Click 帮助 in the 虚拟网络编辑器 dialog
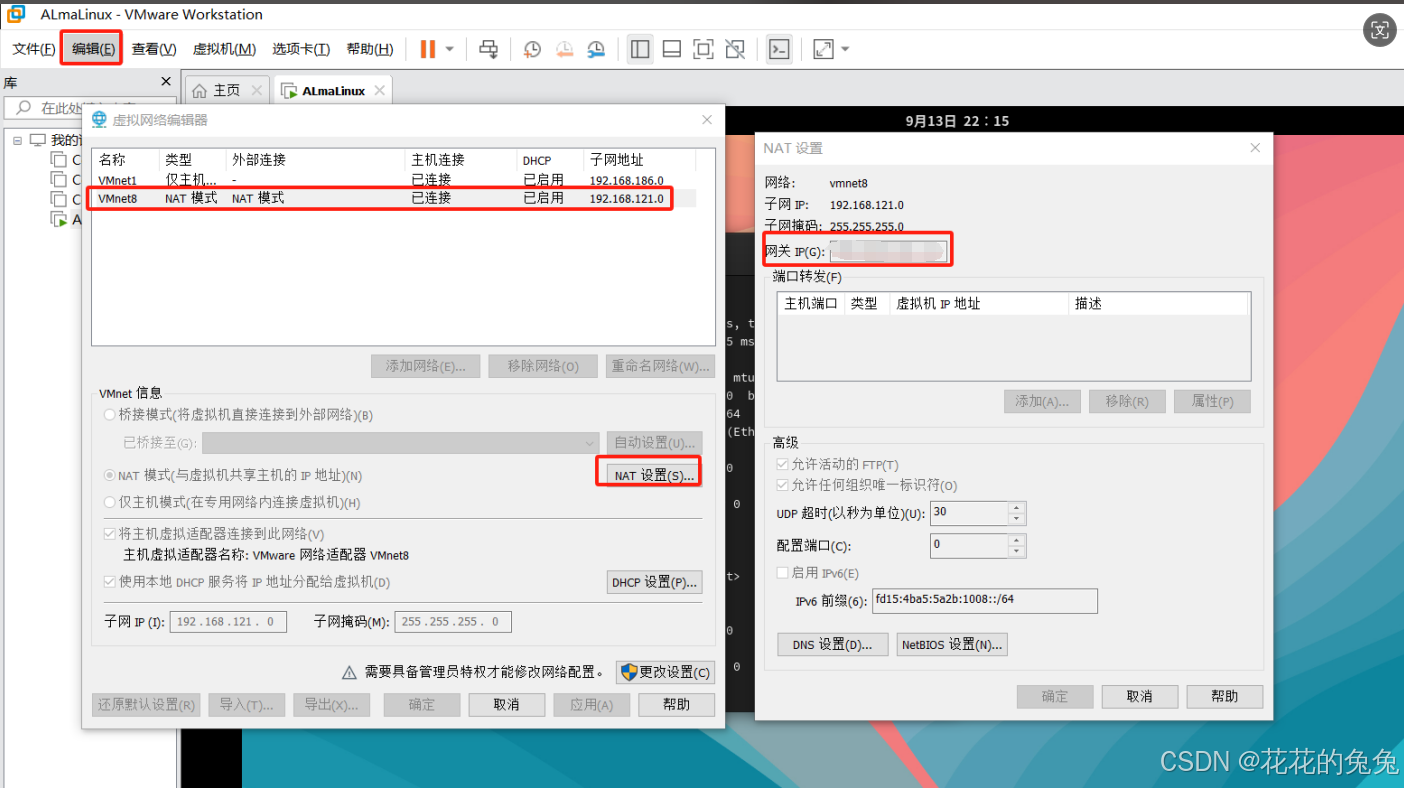The image size is (1404, 788). (x=676, y=705)
